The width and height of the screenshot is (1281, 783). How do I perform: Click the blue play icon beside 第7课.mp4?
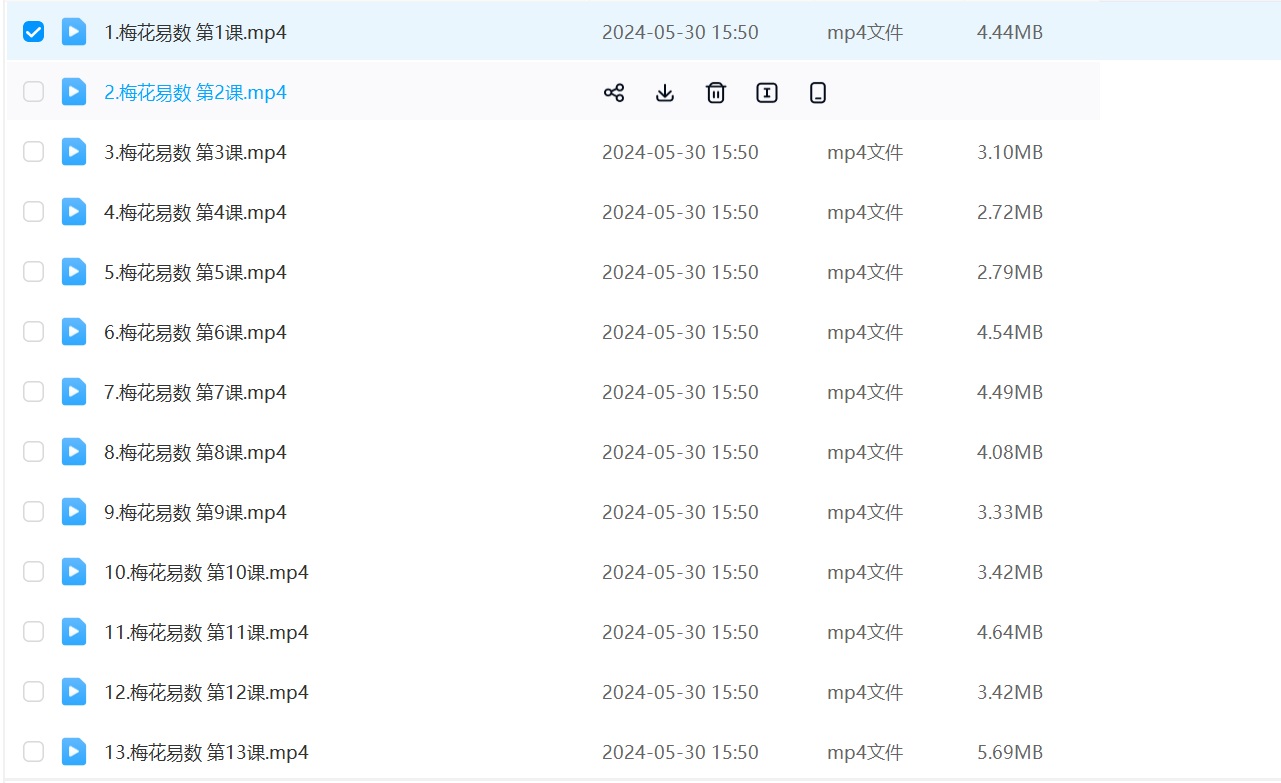(x=74, y=392)
